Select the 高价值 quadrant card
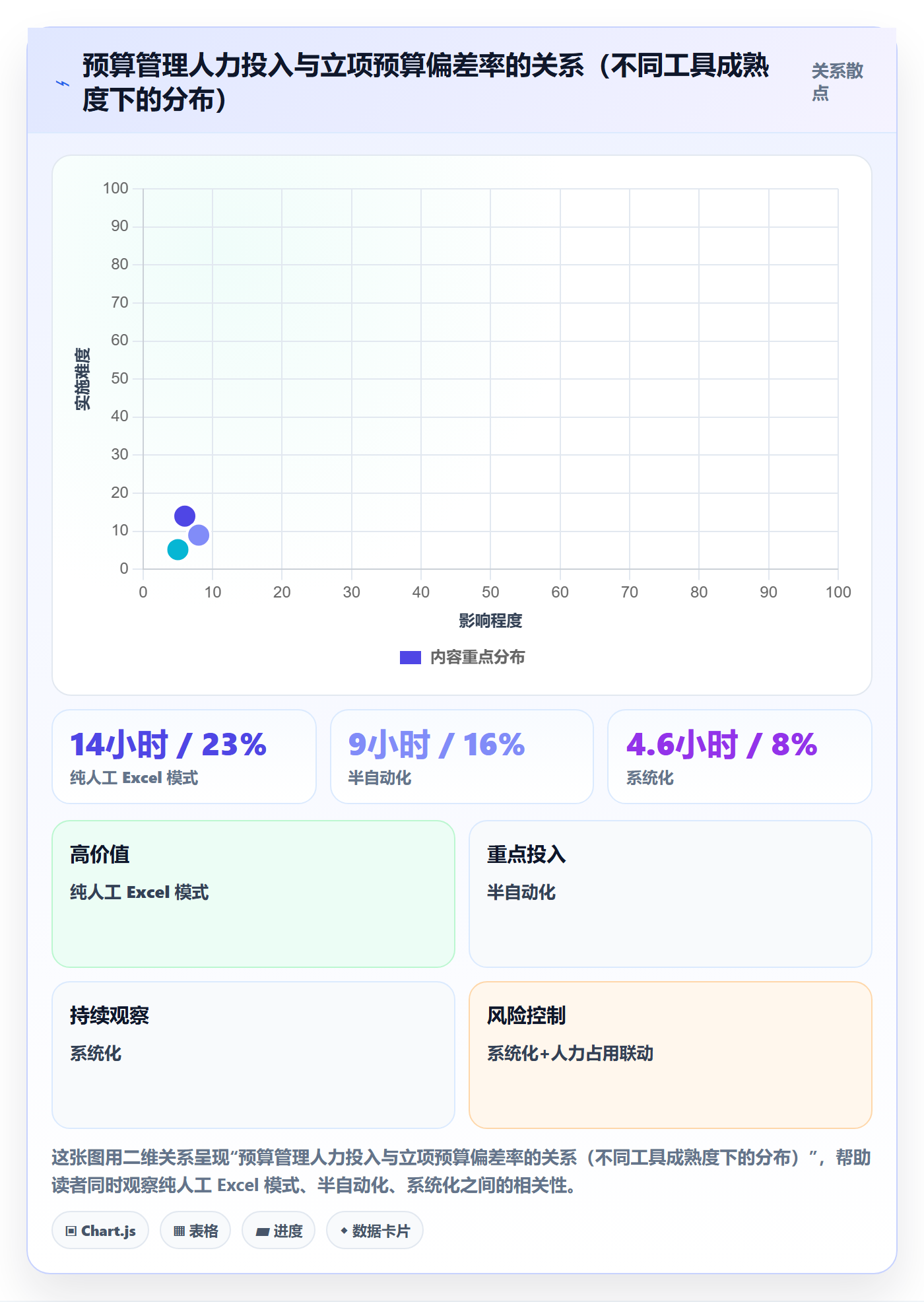Viewport: 924px width, 1302px height. click(253, 894)
